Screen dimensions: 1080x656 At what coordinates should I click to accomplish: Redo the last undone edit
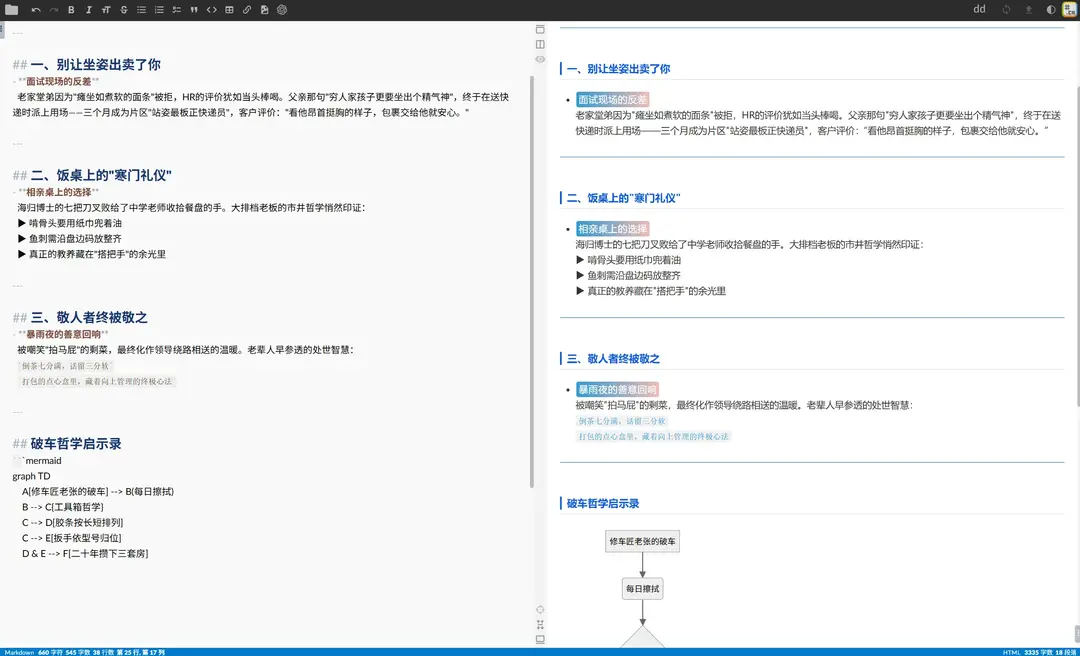pos(54,9)
